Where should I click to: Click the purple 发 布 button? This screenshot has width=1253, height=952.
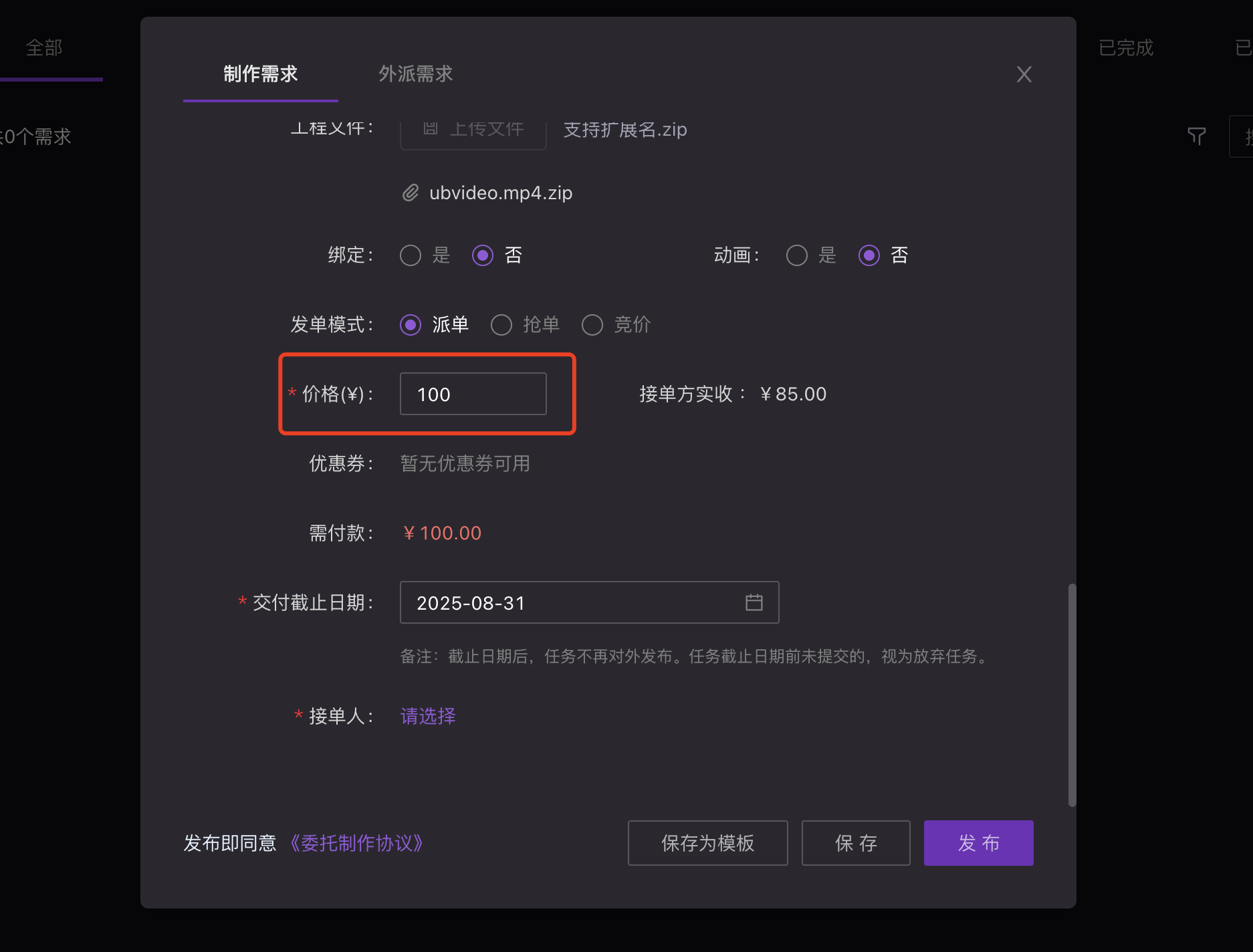tap(978, 843)
